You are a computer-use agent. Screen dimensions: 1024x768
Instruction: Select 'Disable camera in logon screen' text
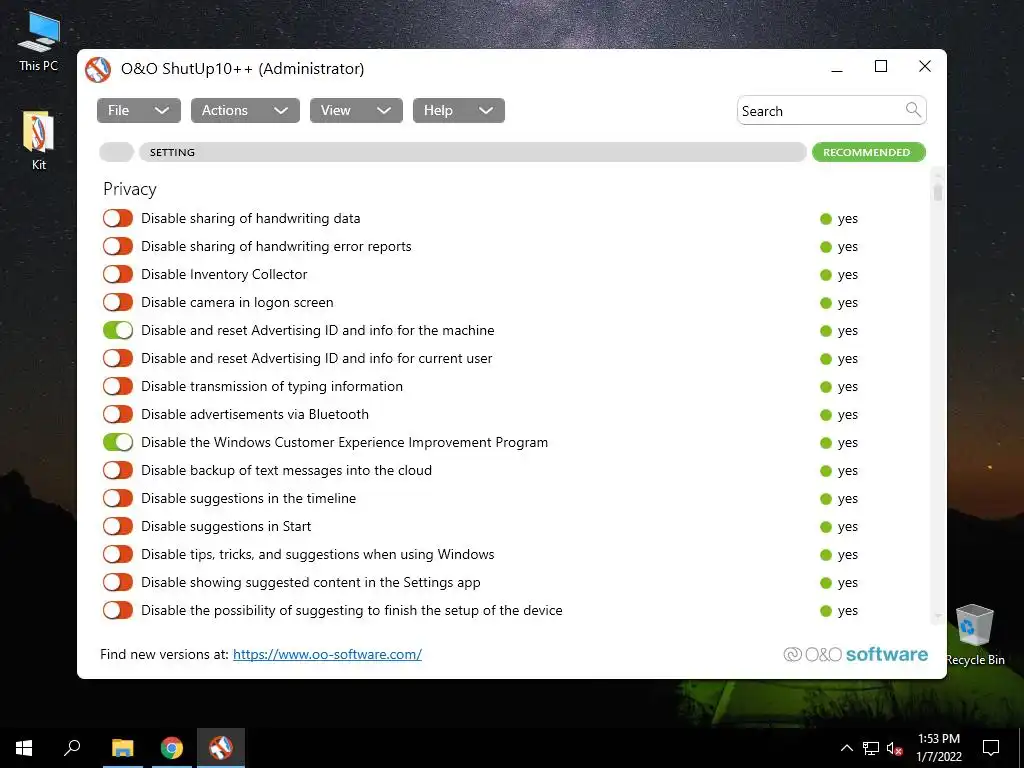pyautogui.click(x=237, y=302)
